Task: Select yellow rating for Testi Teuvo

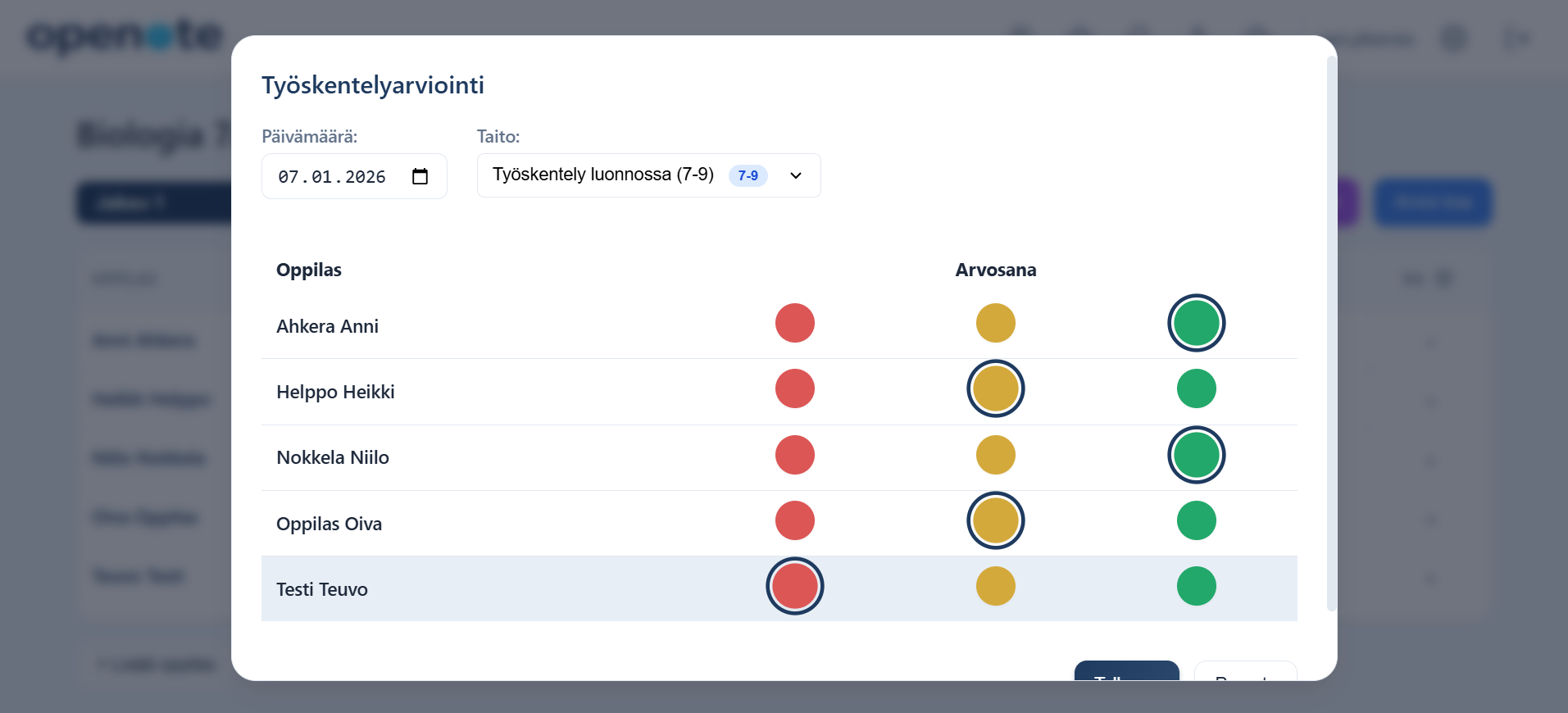Action: click(x=995, y=586)
